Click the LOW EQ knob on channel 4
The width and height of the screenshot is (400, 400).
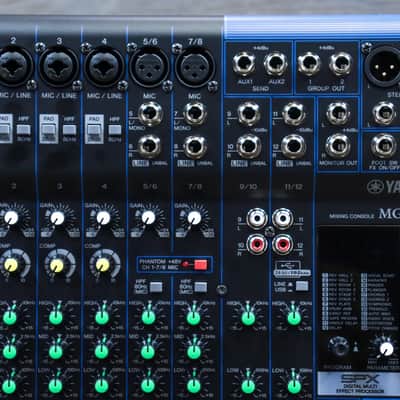(x=101, y=386)
